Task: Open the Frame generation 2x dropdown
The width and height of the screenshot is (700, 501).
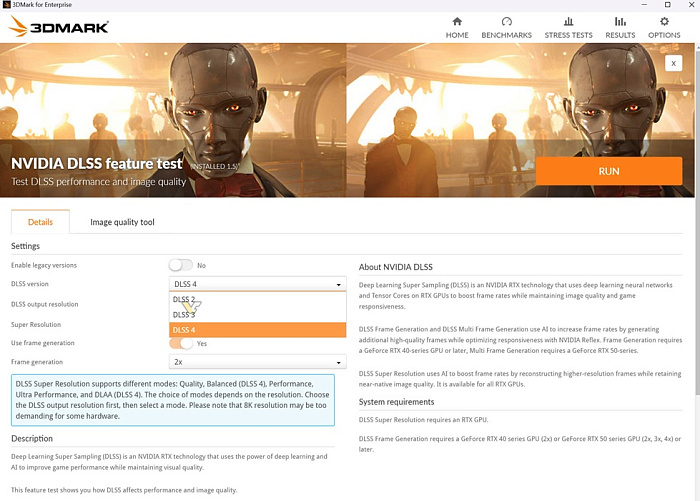Action: (258, 362)
